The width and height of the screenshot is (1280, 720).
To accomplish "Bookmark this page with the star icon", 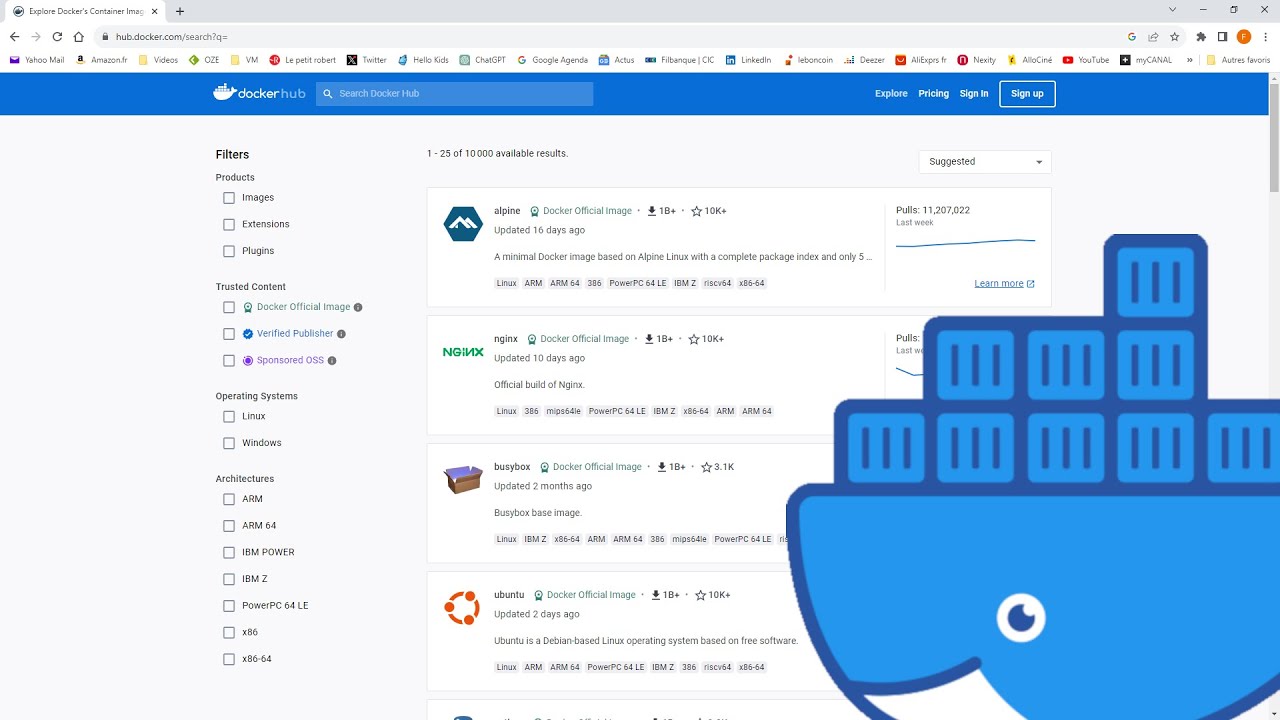I will pyautogui.click(x=1174, y=37).
